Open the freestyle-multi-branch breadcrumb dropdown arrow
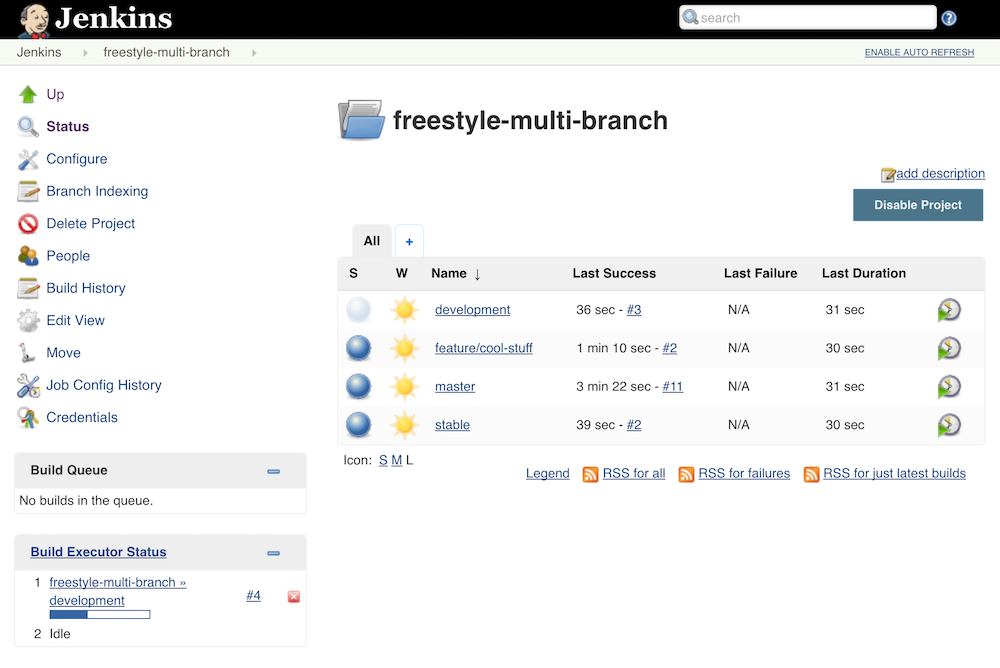Image resolution: width=1000 pixels, height=668 pixels. pyautogui.click(x=254, y=53)
